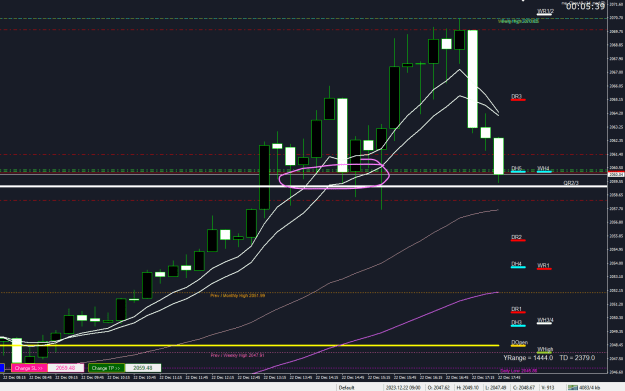Click the 22 Dec 12:45 time axis label
The image size is (625, 391).
250,377
